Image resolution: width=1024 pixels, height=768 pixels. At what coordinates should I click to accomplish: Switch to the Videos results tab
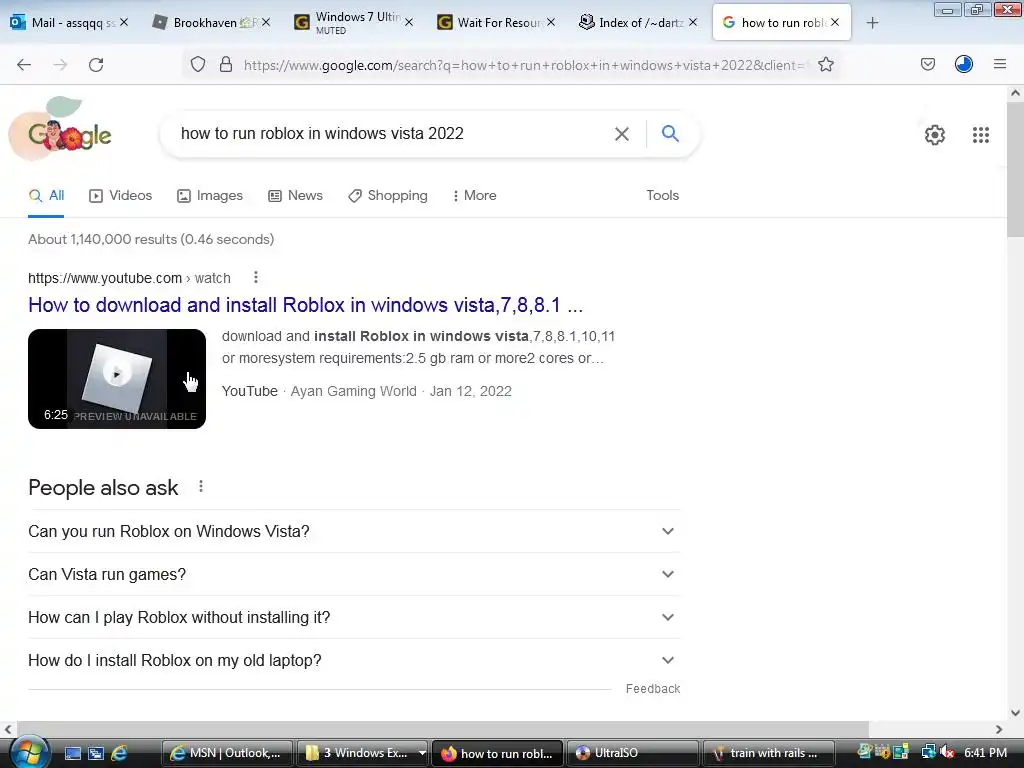point(121,195)
